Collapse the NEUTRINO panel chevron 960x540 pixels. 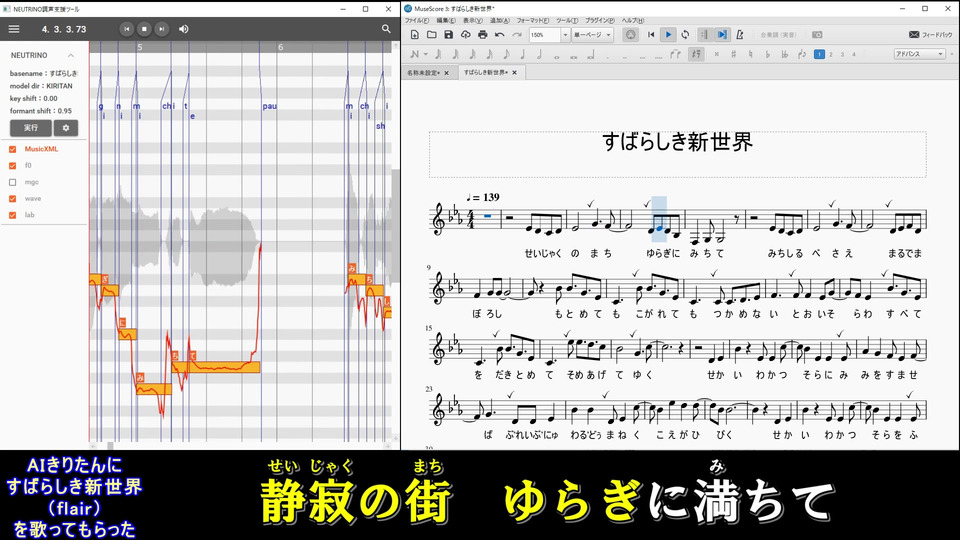[71, 56]
